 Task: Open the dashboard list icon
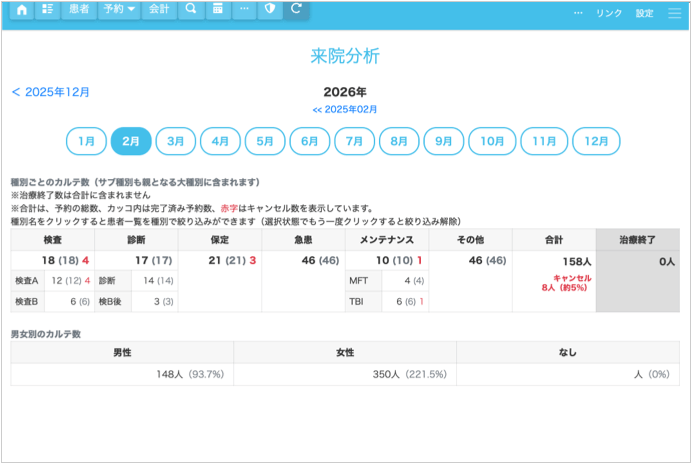click(x=47, y=10)
